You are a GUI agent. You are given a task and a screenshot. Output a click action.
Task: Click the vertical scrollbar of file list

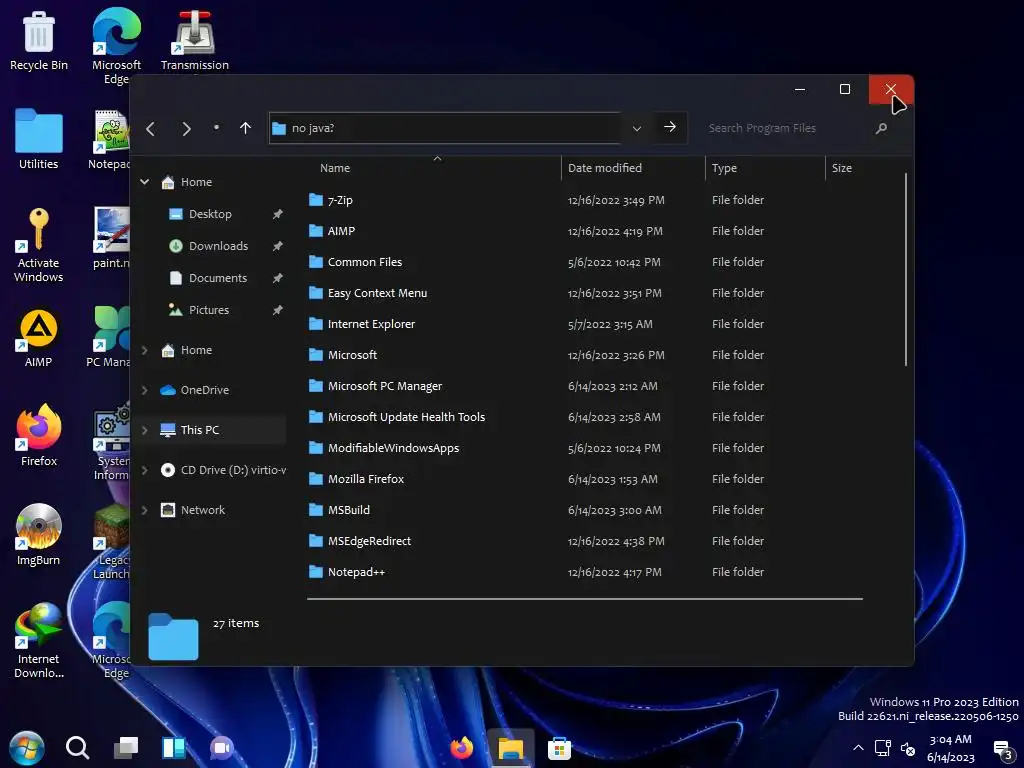click(x=906, y=270)
